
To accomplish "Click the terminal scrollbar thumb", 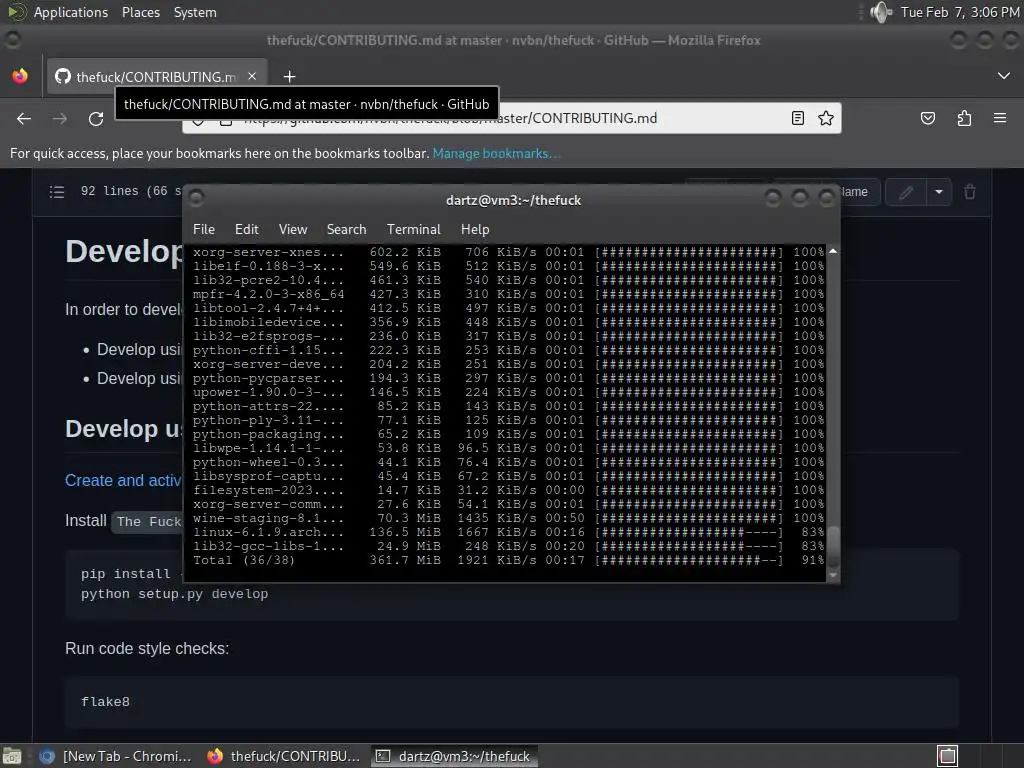I will [x=833, y=547].
